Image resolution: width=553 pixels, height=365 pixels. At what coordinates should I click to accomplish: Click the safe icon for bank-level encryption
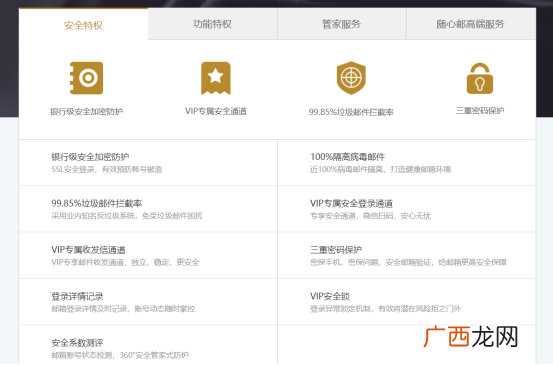(x=86, y=78)
